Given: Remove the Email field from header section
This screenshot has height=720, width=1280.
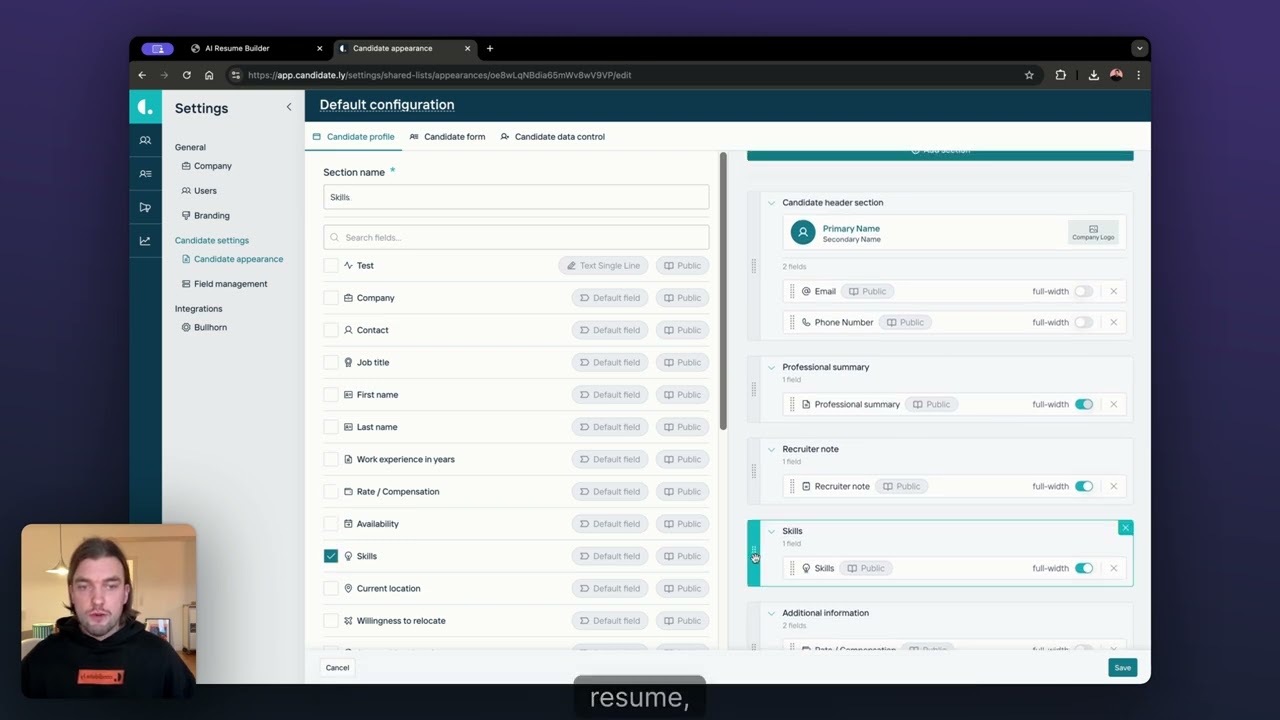Looking at the screenshot, I should pyautogui.click(x=1114, y=291).
